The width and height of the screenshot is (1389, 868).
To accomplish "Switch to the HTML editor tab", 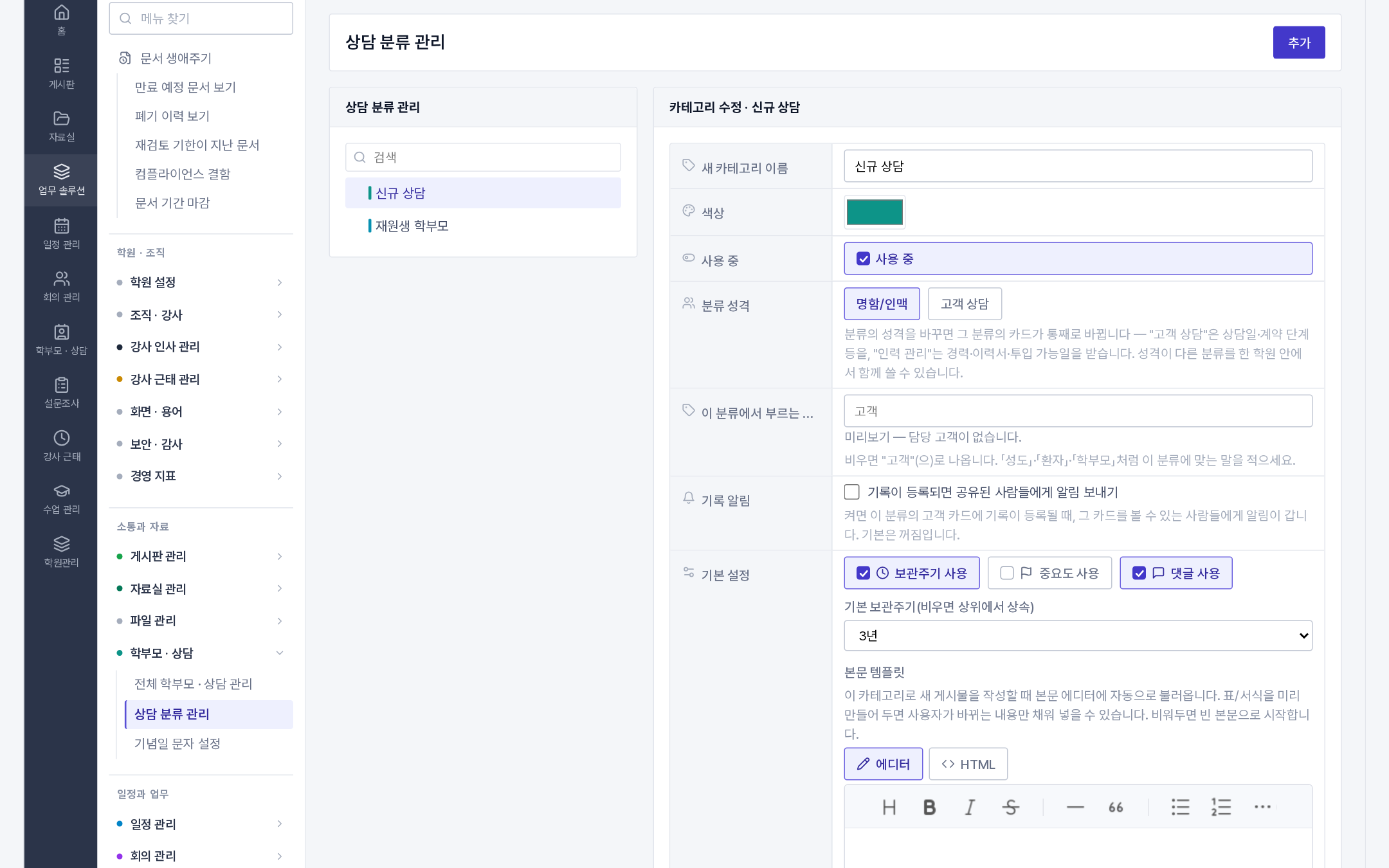I will (968, 764).
